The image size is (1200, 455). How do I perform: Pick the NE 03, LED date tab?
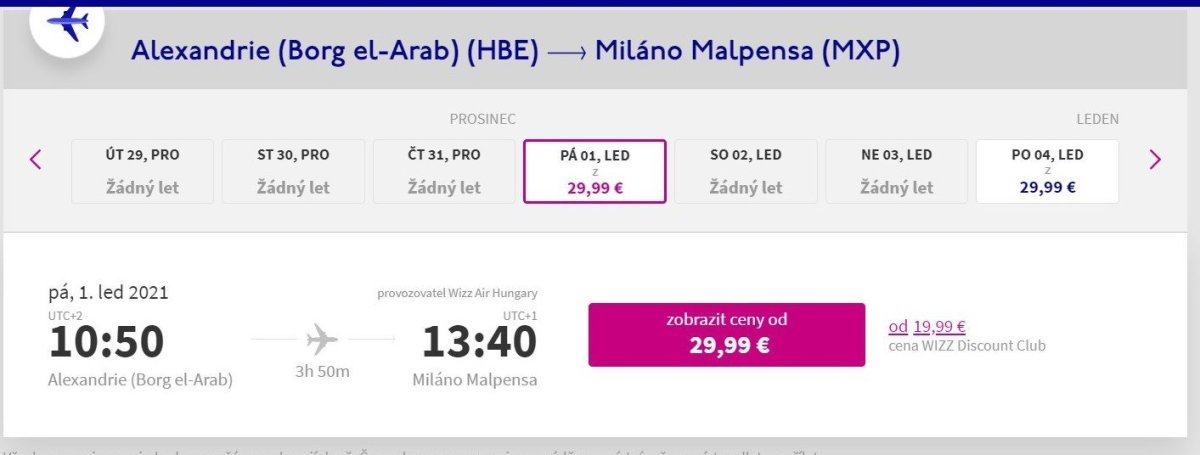point(897,171)
